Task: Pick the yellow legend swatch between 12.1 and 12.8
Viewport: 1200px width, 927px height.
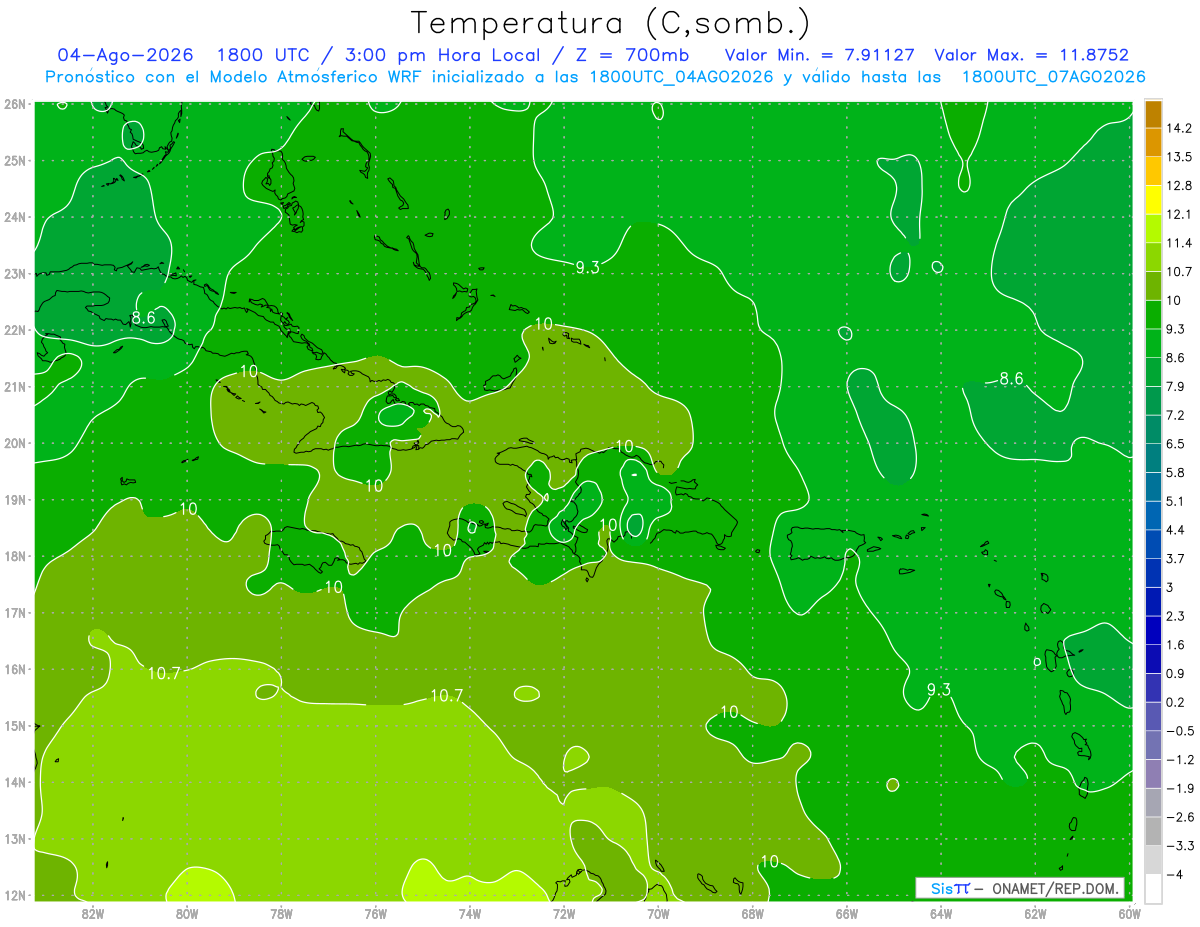Action: tap(1153, 200)
